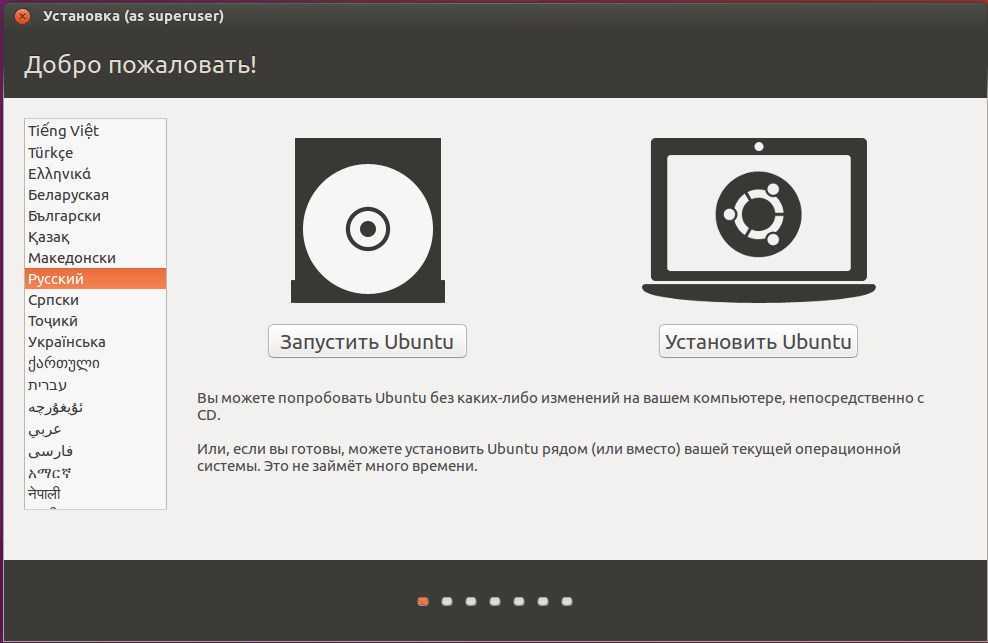Select ქართული Georgian language
The height and width of the screenshot is (643, 988).
pyautogui.click(x=95, y=363)
